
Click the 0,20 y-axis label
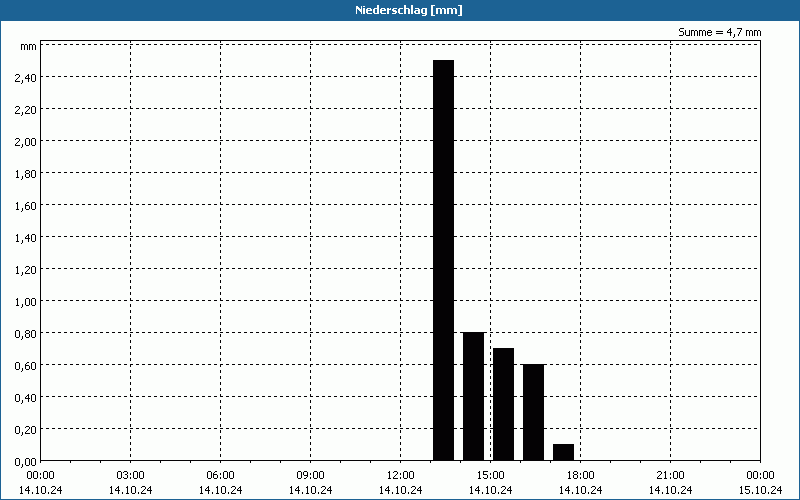click(26, 430)
